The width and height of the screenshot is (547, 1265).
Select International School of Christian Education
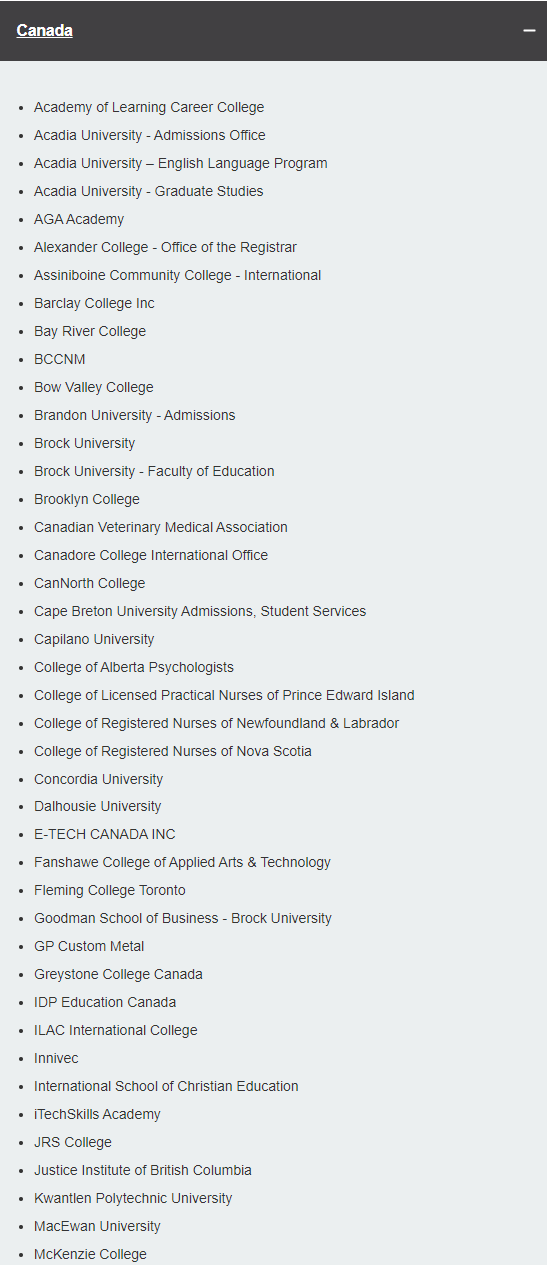[166, 1086]
